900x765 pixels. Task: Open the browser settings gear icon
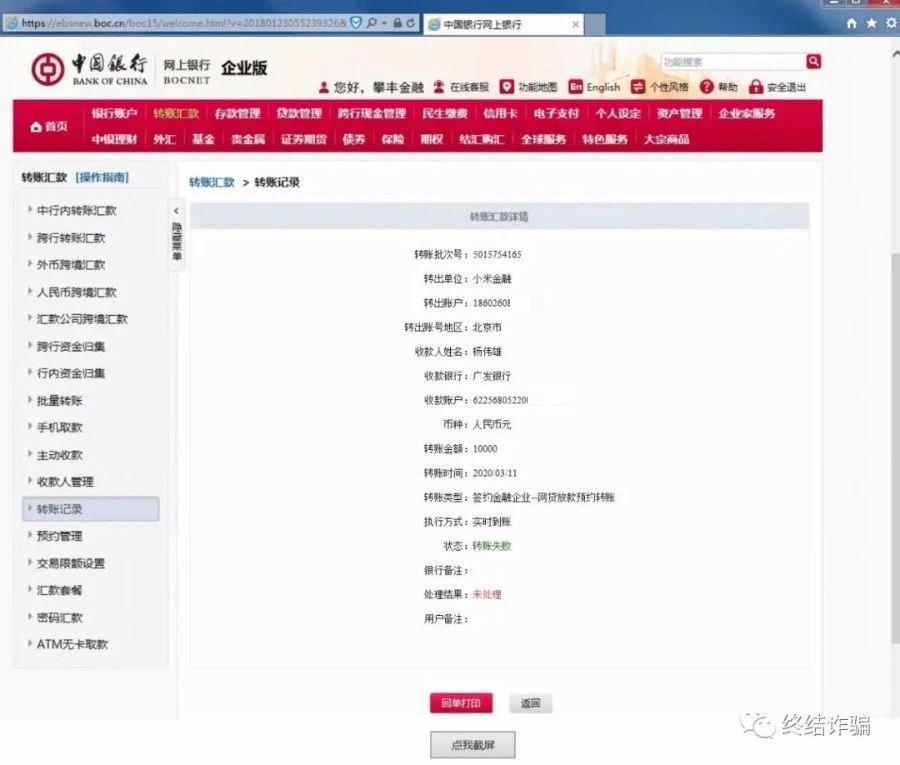click(891, 23)
